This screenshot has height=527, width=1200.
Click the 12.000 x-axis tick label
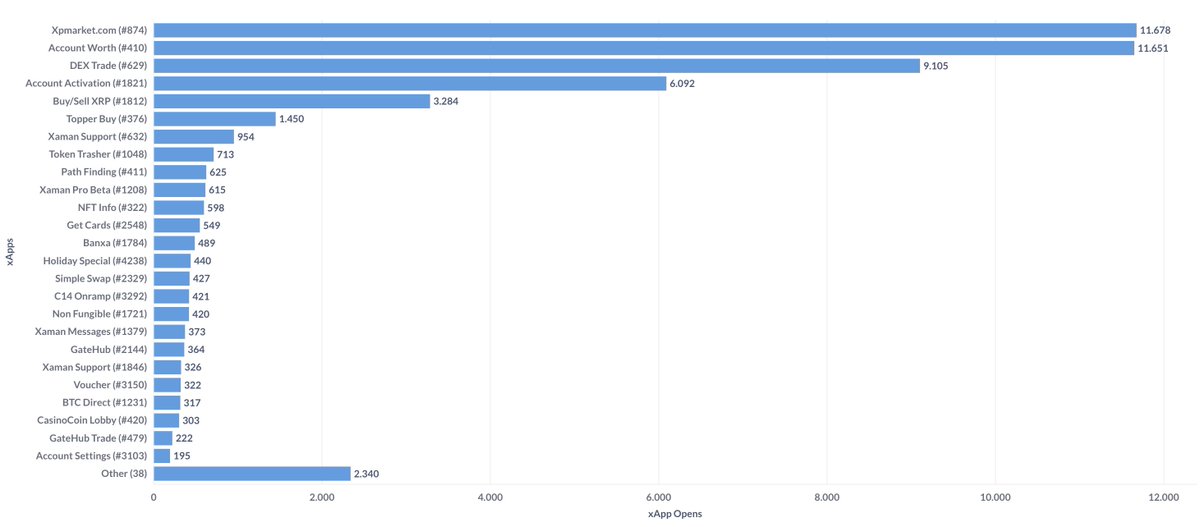(1164, 497)
